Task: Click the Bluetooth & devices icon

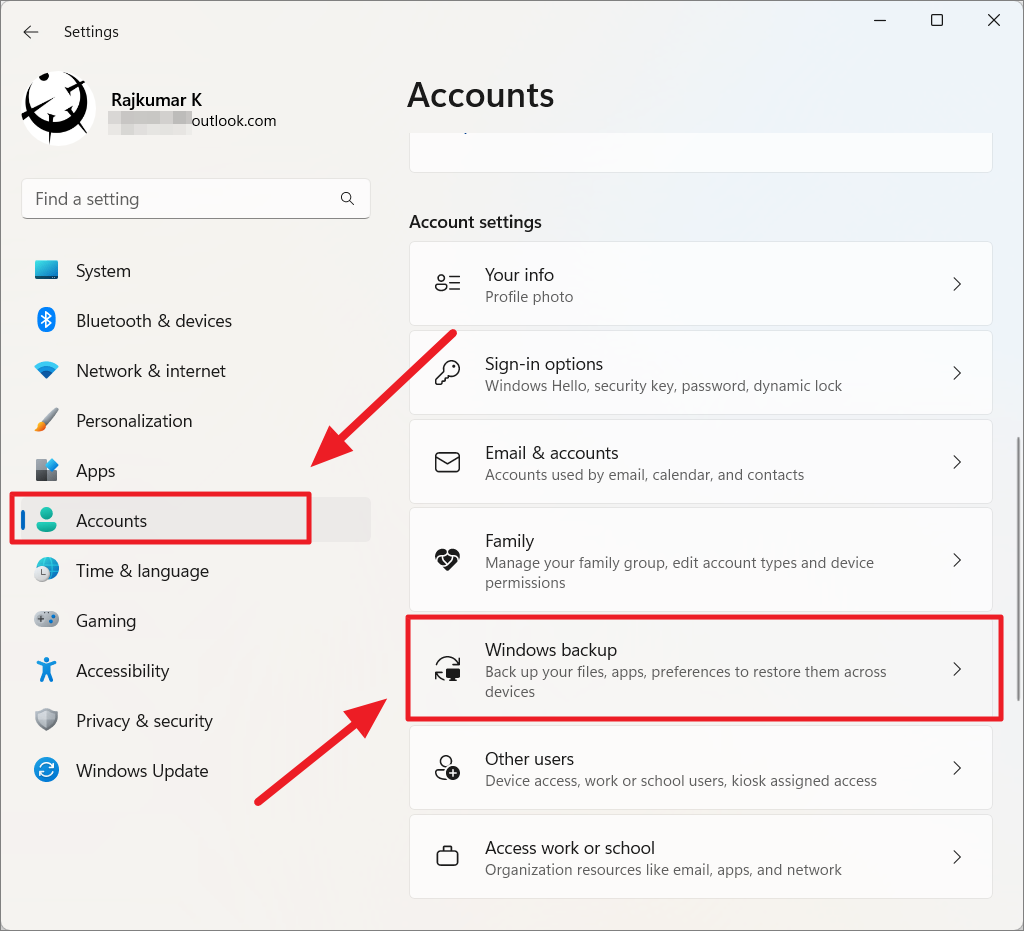Action: [x=46, y=320]
